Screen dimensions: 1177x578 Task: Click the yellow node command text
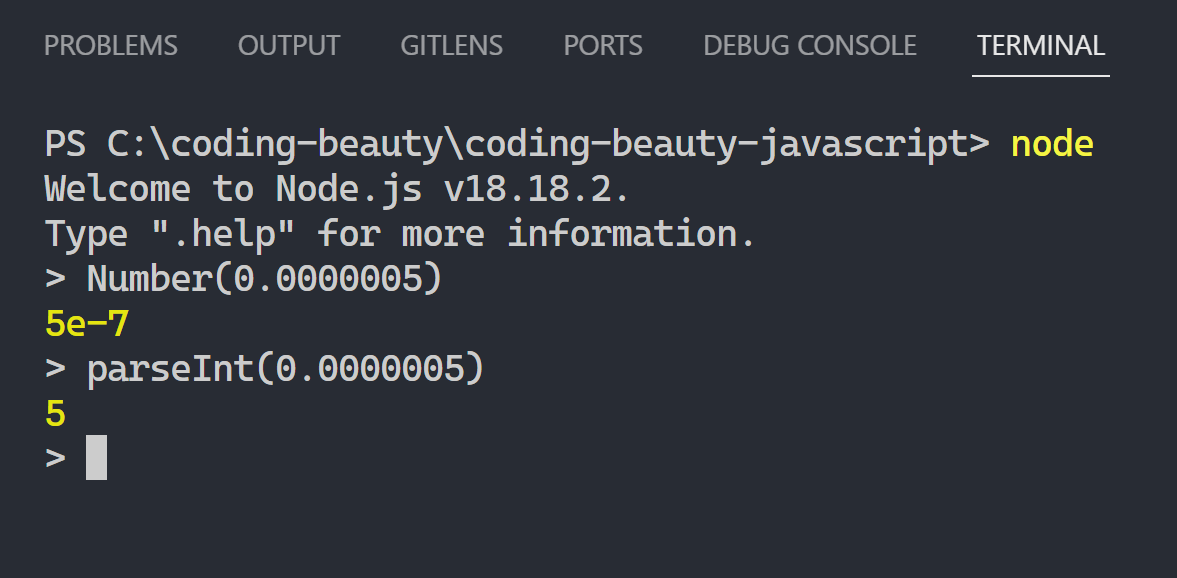click(x=1052, y=144)
